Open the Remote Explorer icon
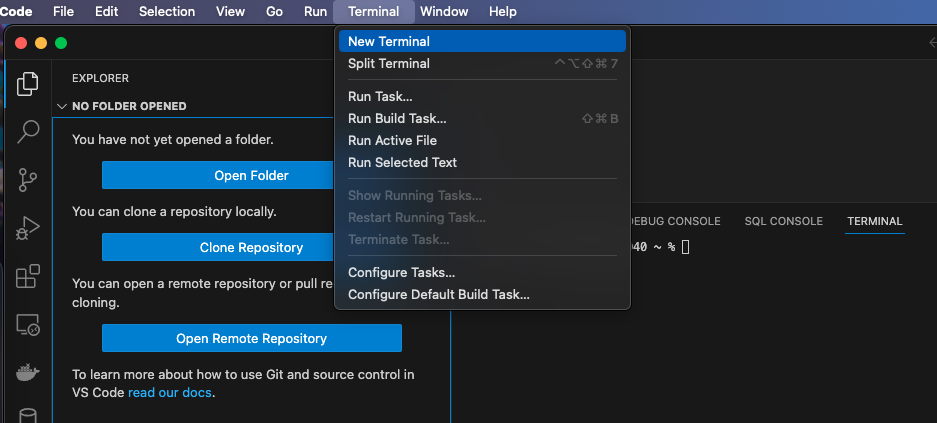The height and width of the screenshot is (423, 937). coord(28,324)
